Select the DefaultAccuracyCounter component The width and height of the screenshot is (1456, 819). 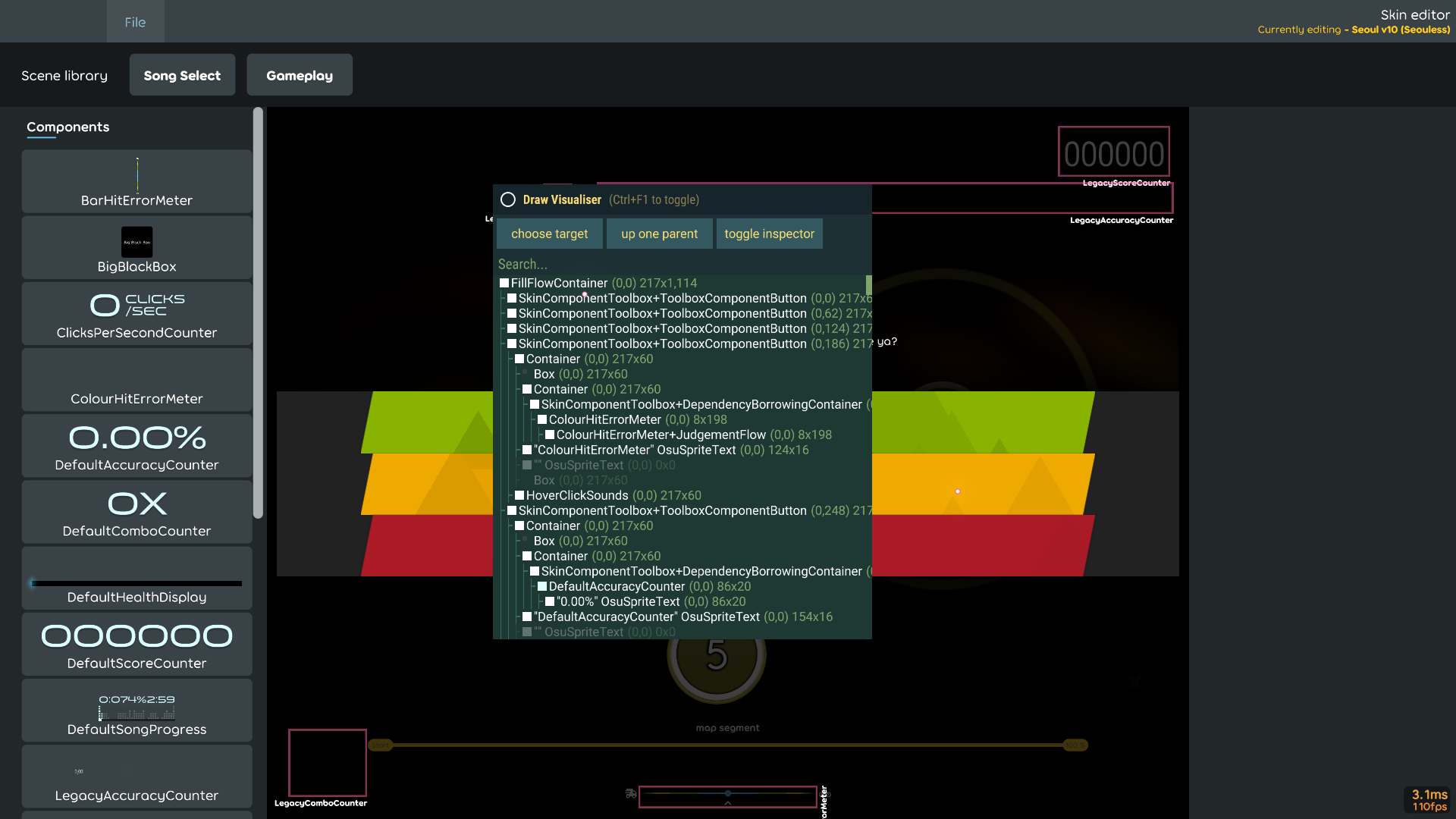click(136, 446)
